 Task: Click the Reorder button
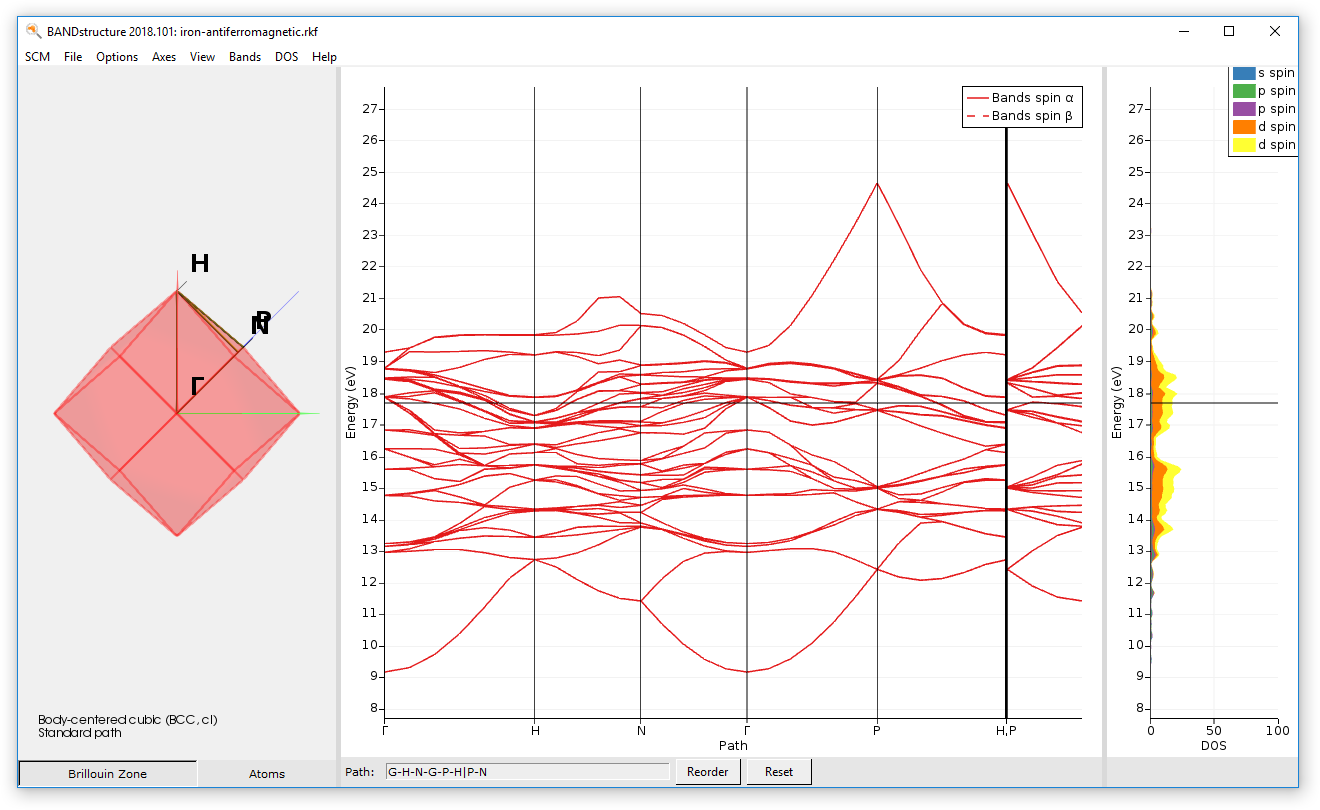pyautogui.click(x=708, y=771)
